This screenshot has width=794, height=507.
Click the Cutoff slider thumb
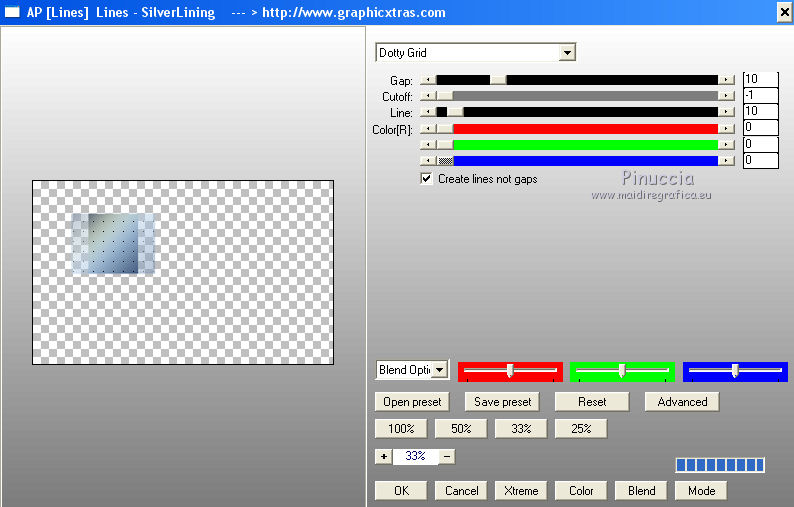tap(445, 96)
